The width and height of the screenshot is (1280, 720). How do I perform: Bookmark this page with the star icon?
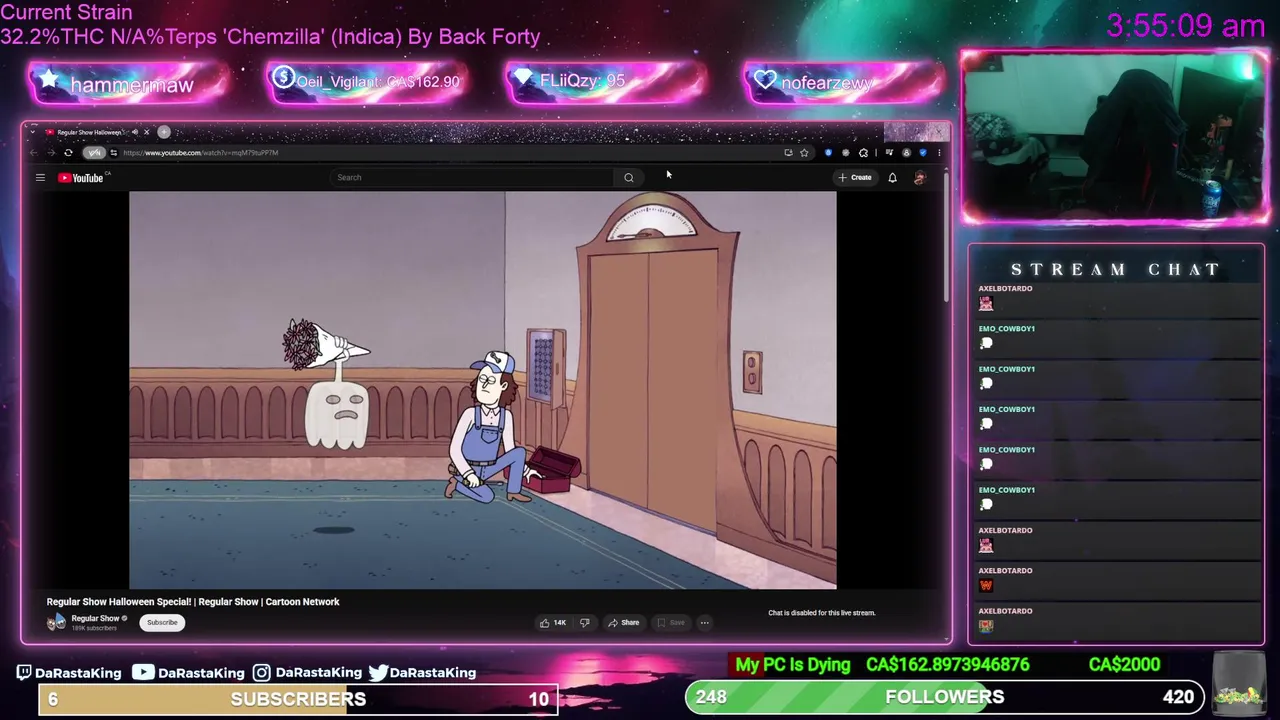pos(804,153)
